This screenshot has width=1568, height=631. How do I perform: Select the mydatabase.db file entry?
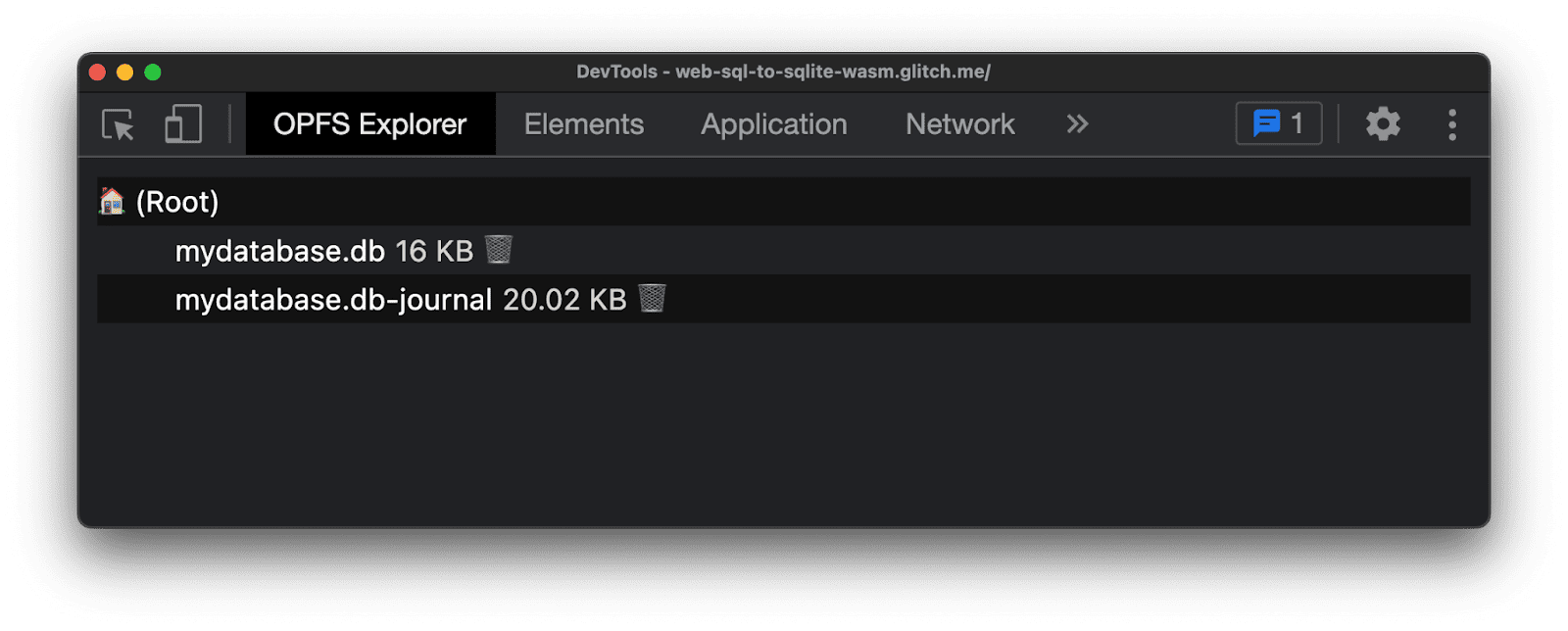[279, 250]
